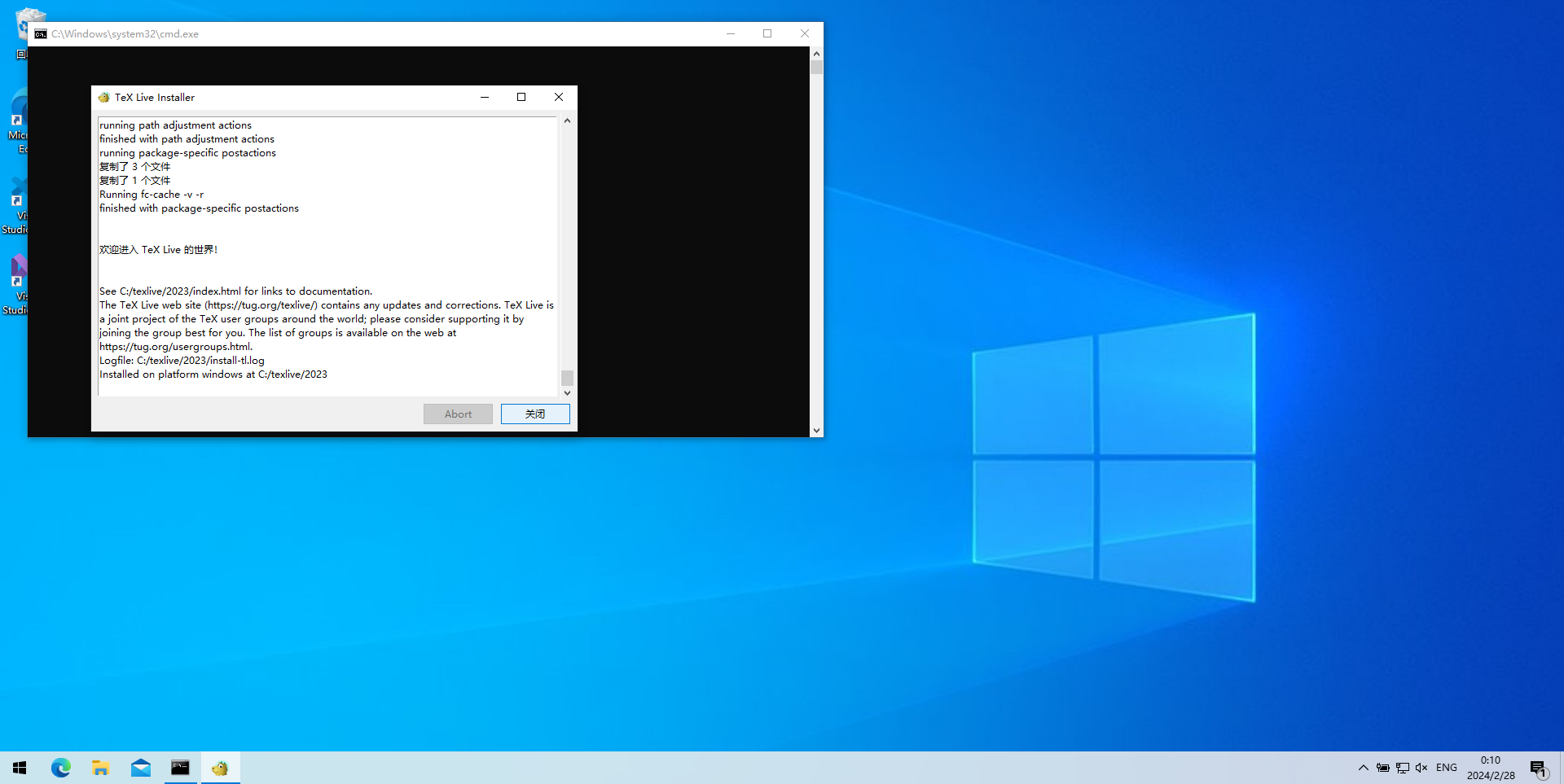Show hidden system tray icons
Screen dimensions: 1564x784
tap(1363, 768)
